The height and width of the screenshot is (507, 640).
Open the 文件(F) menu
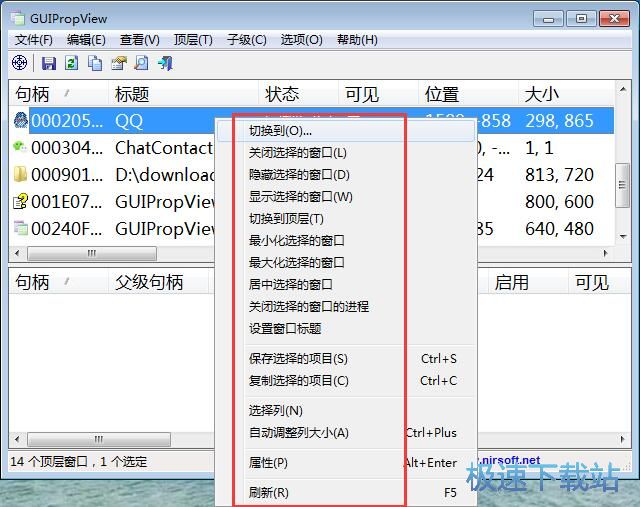coord(34,40)
